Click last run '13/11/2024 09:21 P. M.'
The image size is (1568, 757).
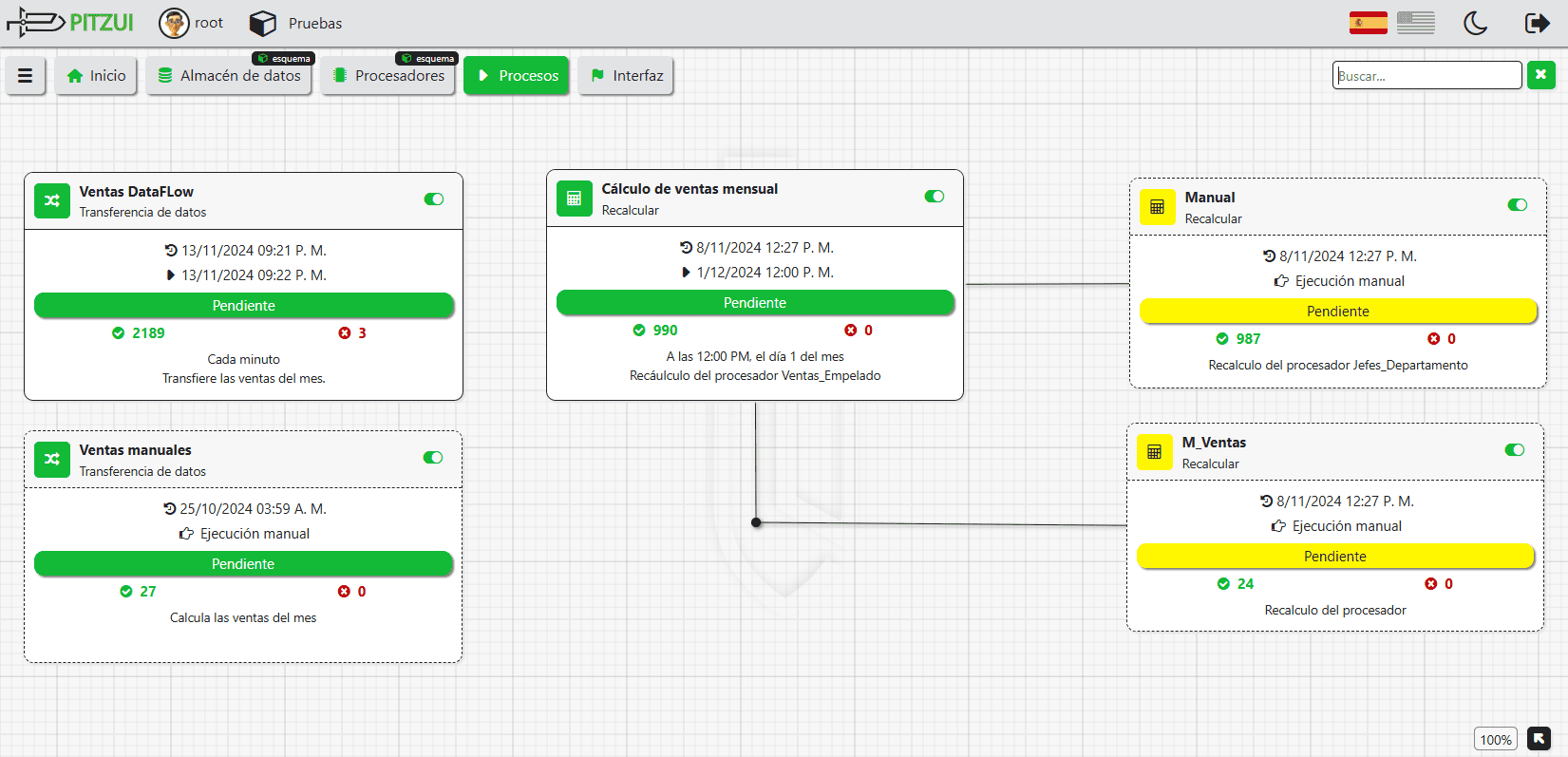coord(254,250)
